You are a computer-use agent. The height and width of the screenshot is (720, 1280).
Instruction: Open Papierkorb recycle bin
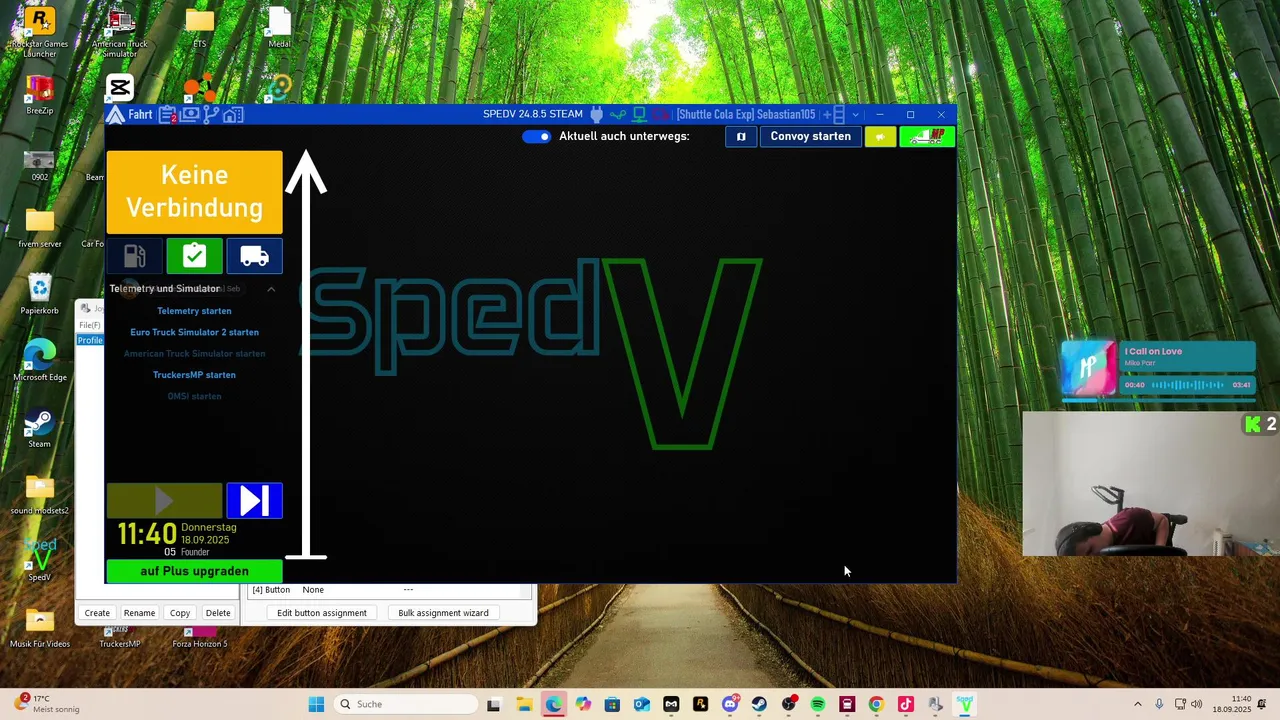40,295
